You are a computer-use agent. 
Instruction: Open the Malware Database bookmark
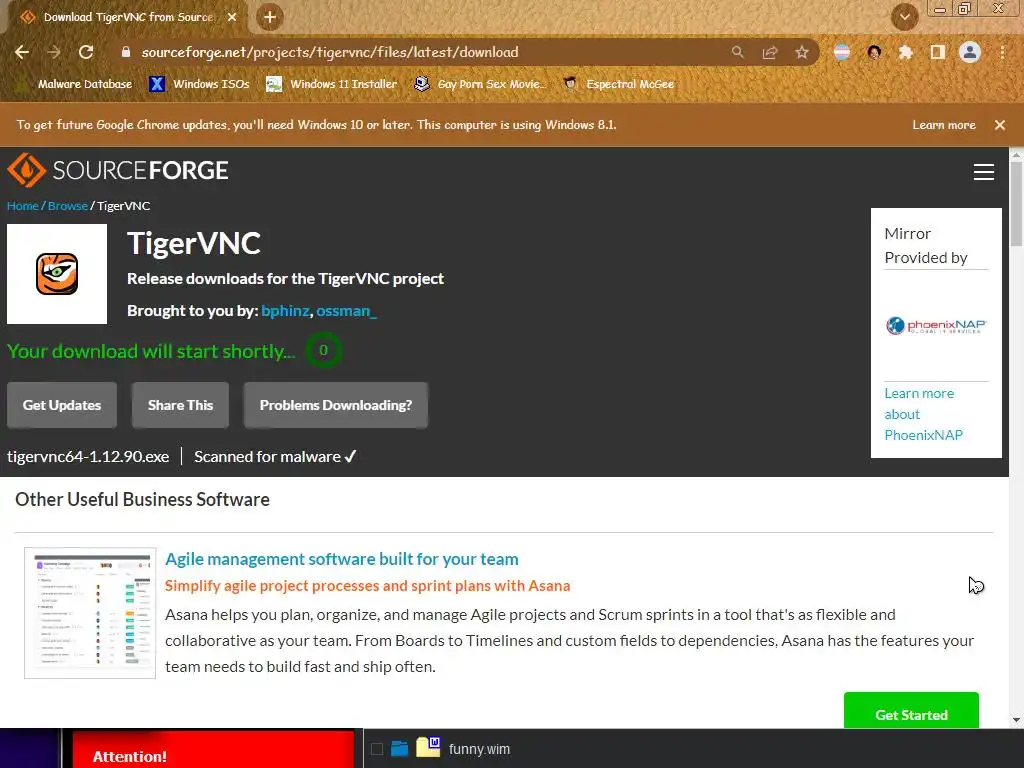(x=77, y=84)
